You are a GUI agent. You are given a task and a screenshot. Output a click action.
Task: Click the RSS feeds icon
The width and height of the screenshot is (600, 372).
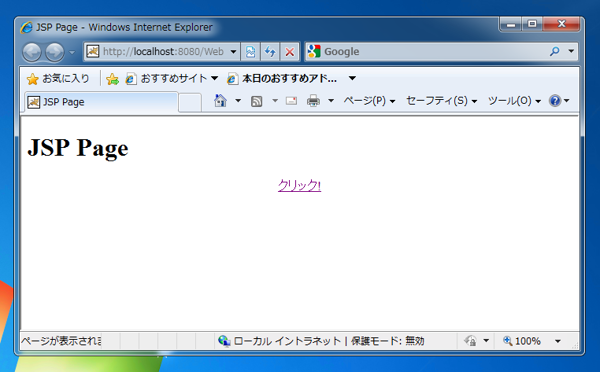tap(256, 101)
